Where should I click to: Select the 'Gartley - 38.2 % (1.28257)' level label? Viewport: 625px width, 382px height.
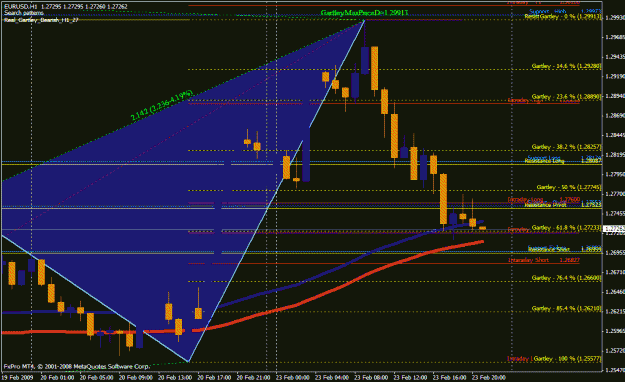566,147
